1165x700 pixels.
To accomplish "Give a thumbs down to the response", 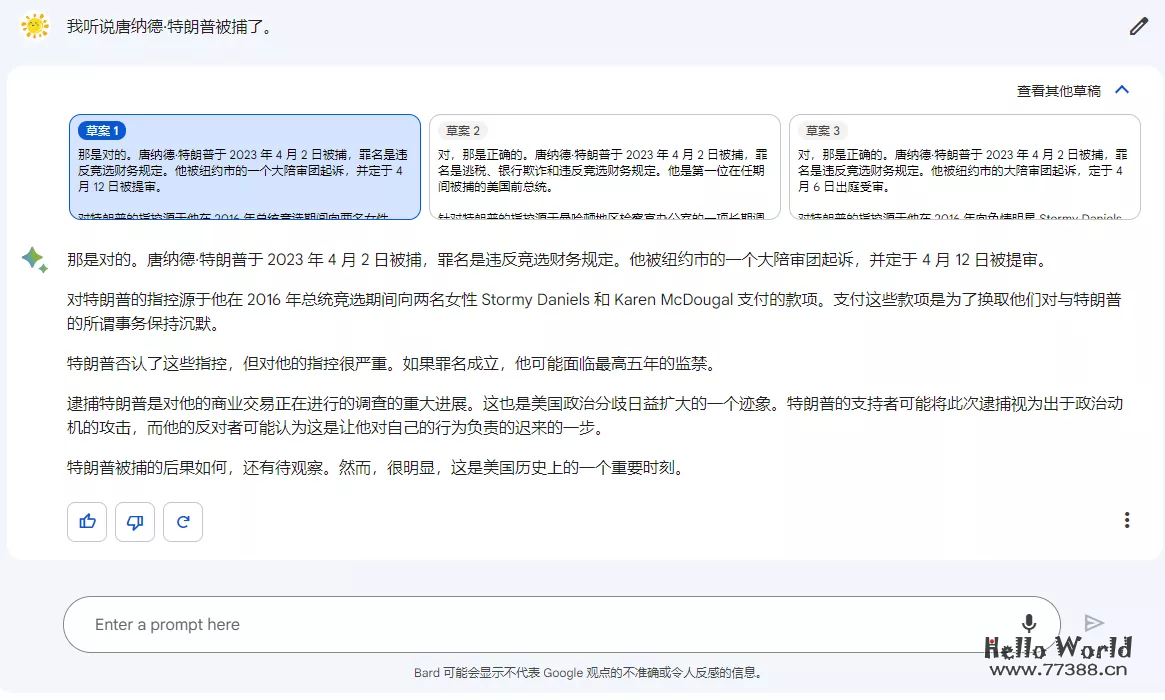I will (x=134, y=521).
